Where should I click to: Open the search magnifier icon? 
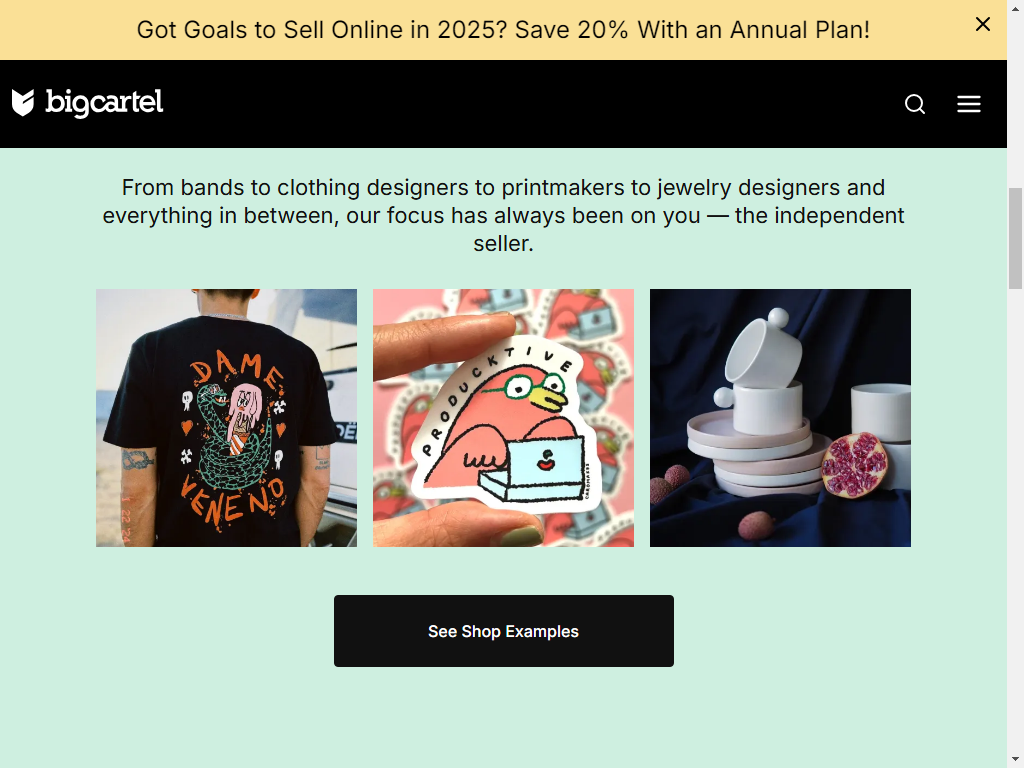[915, 104]
